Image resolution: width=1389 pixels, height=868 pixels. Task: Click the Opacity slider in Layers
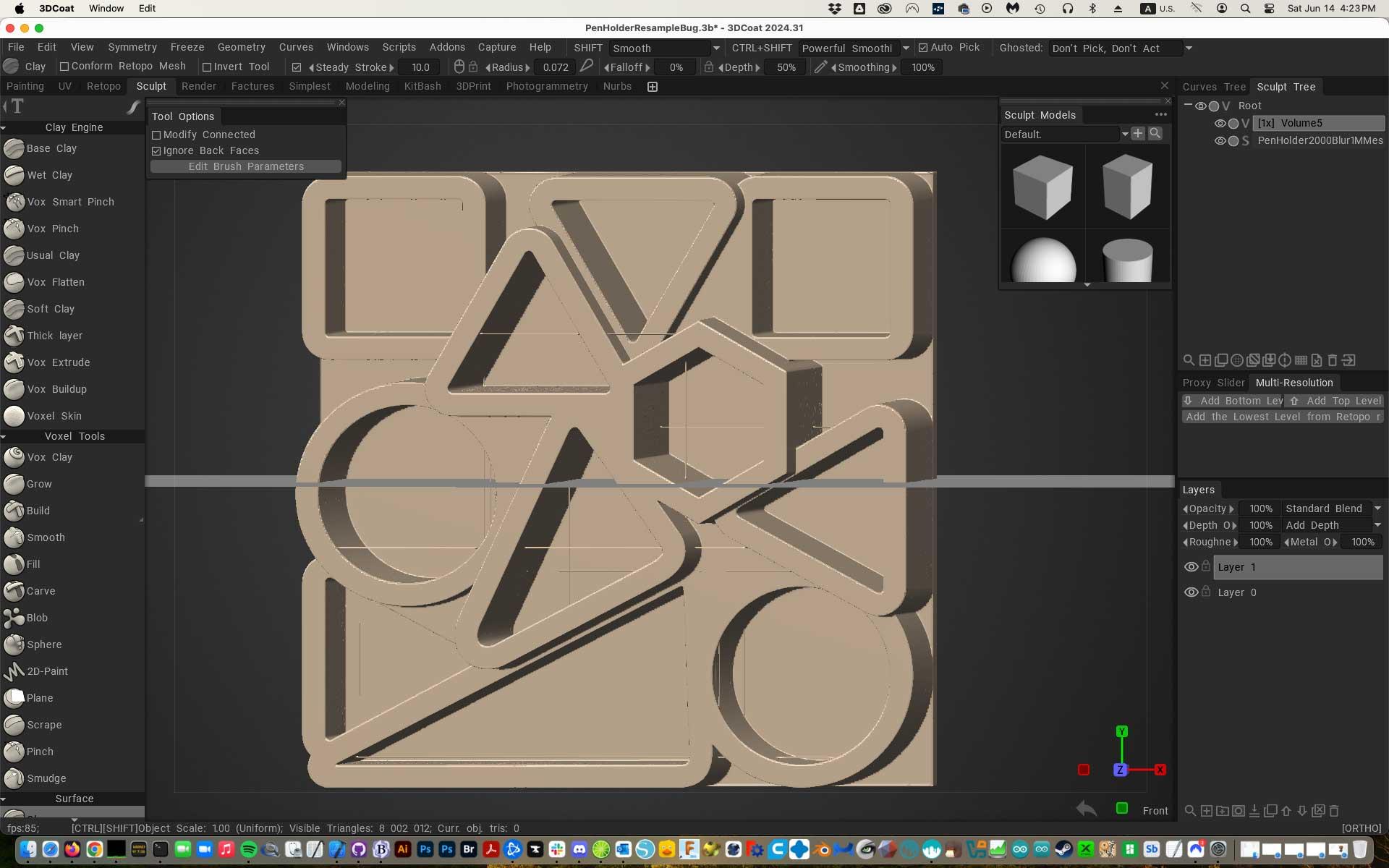[x=1260, y=509]
